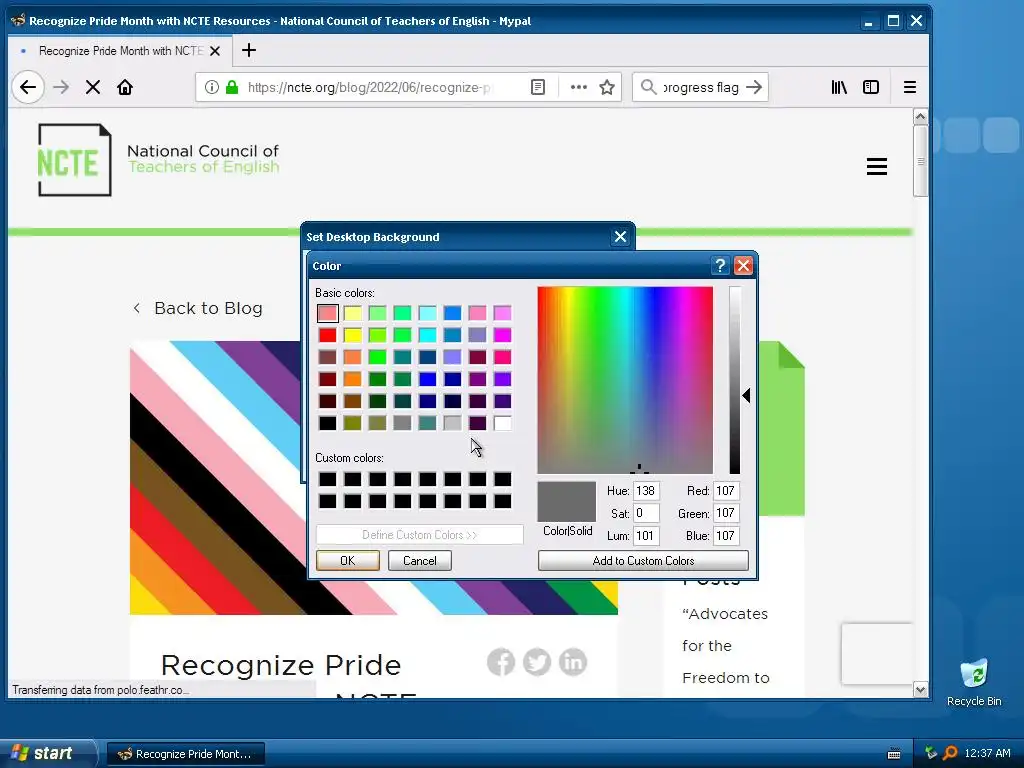The image size is (1024, 768).
Task: Click OK in the Color dialog
Action: pos(347,560)
